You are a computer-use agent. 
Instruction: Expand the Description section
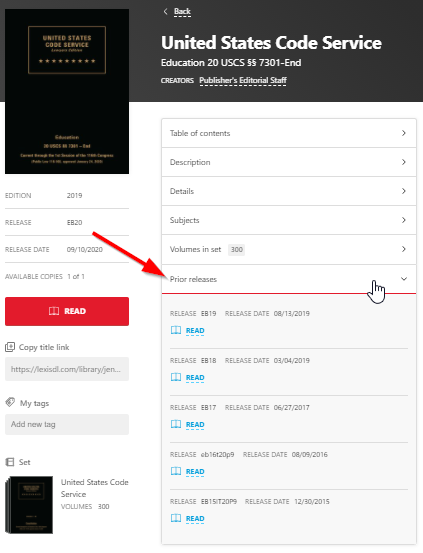click(x=289, y=162)
